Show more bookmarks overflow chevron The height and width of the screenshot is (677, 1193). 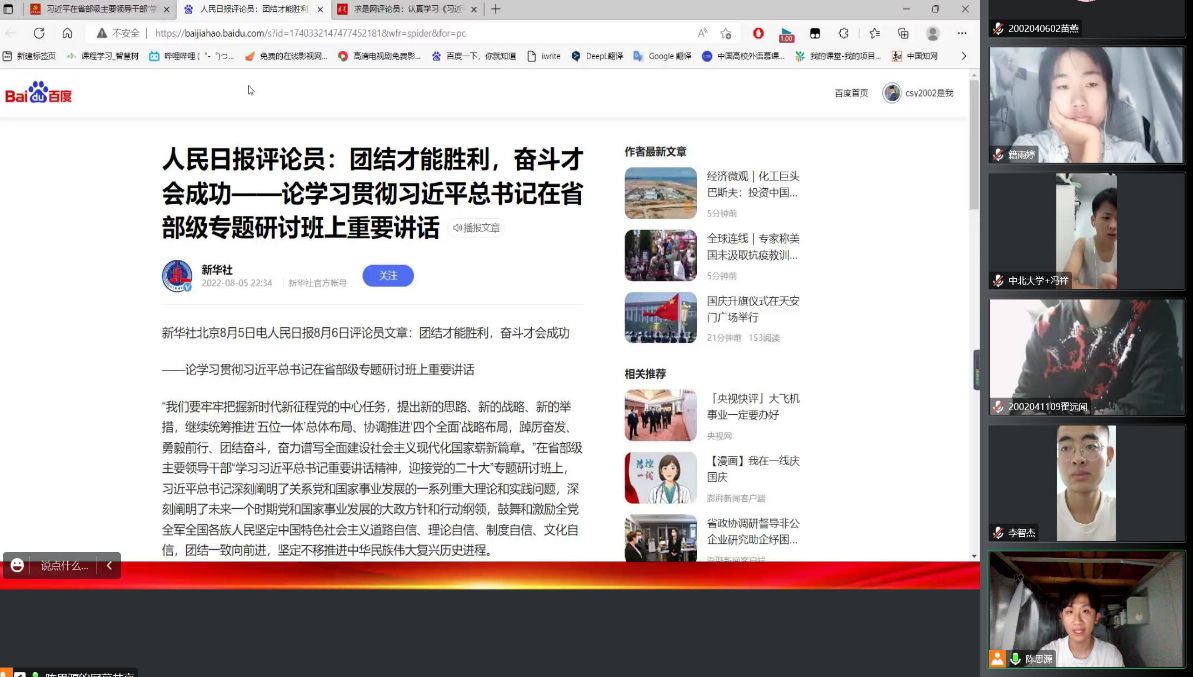coord(963,56)
